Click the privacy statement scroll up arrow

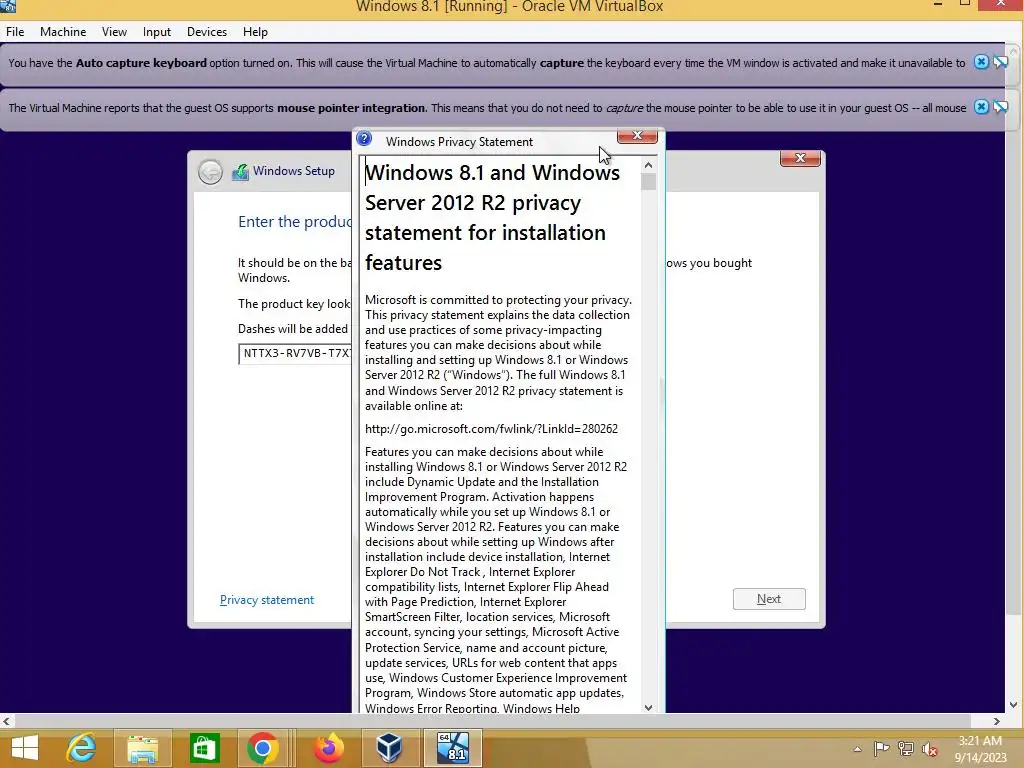(x=648, y=165)
